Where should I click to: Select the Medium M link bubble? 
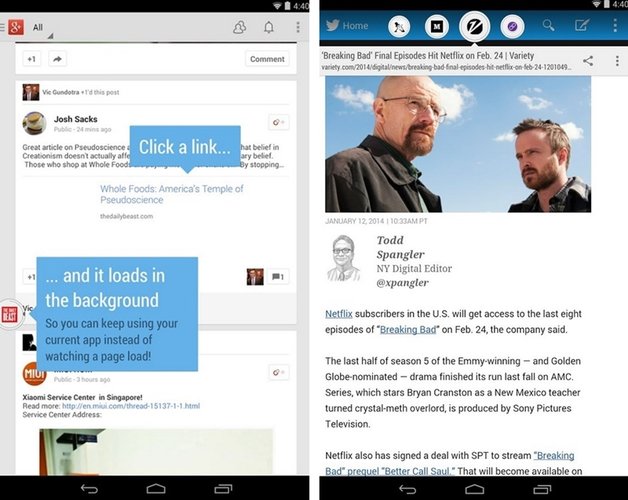pyautogui.click(x=437, y=27)
